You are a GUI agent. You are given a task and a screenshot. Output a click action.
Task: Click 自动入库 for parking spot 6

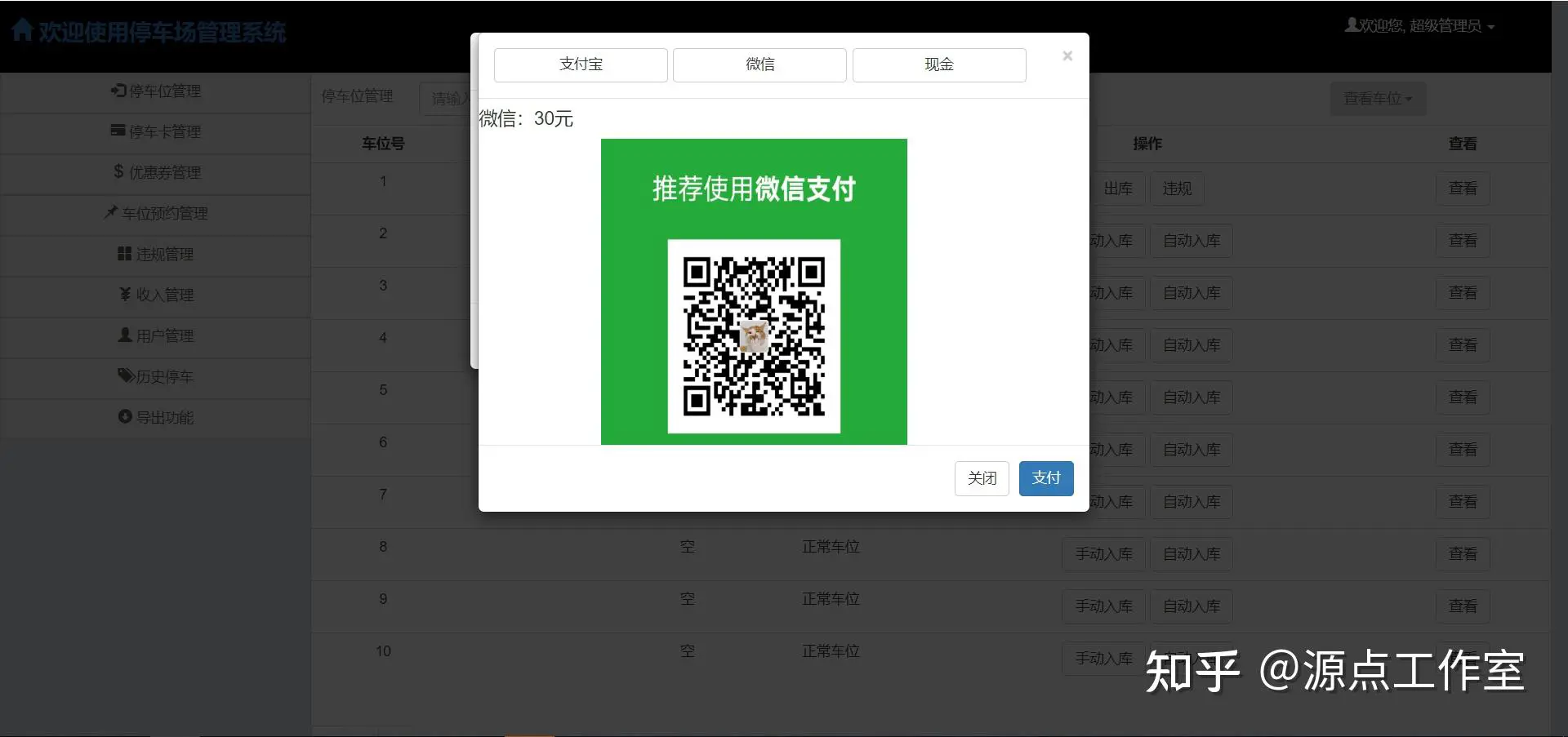click(x=1192, y=450)
